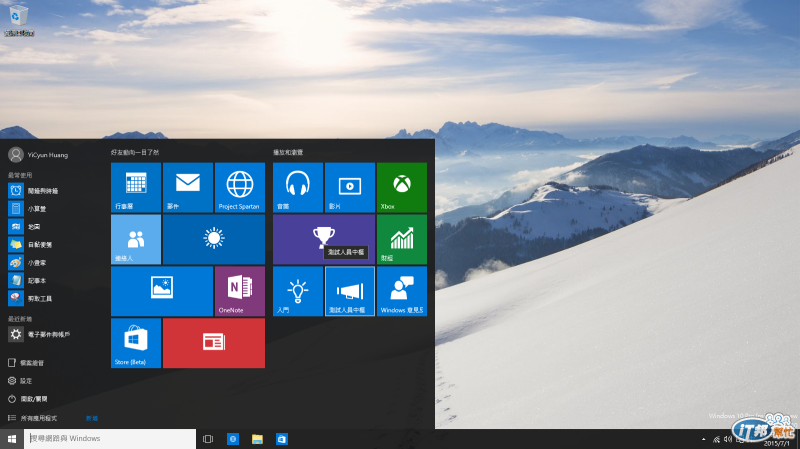Open Project Spartan from the taskbar

(x=233, y=439)
